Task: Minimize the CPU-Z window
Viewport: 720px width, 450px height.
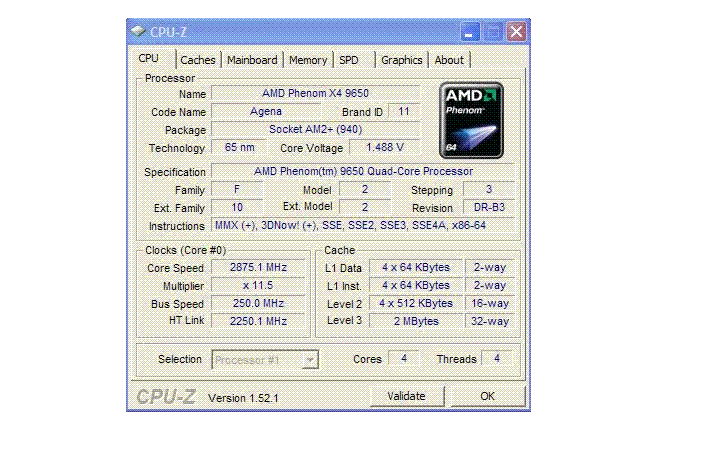Action: click(470, 32)
